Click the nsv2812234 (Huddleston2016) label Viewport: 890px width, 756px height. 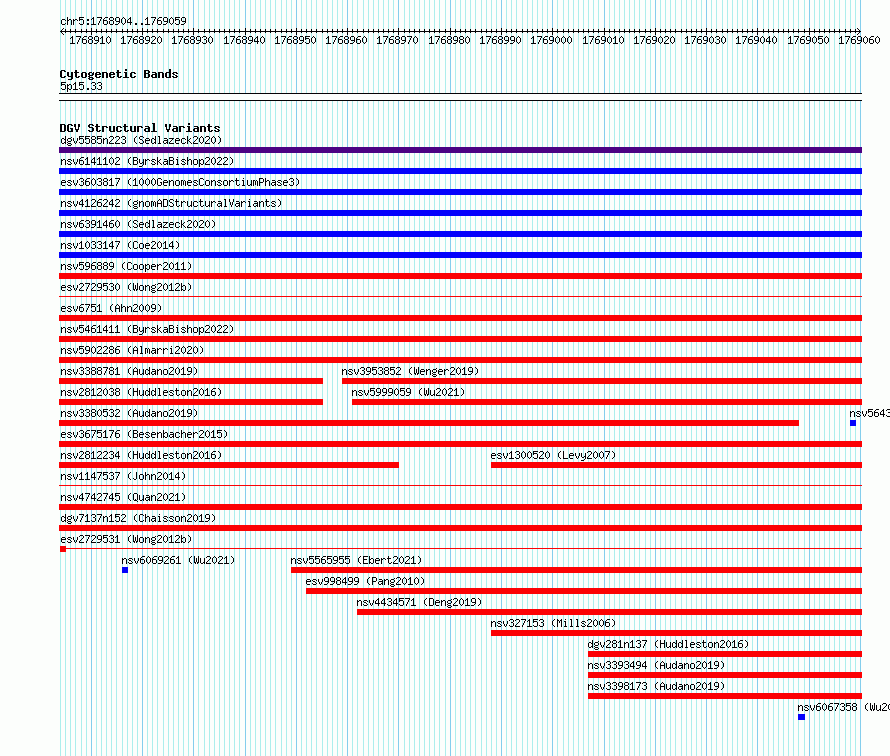(x=141, y=455)
